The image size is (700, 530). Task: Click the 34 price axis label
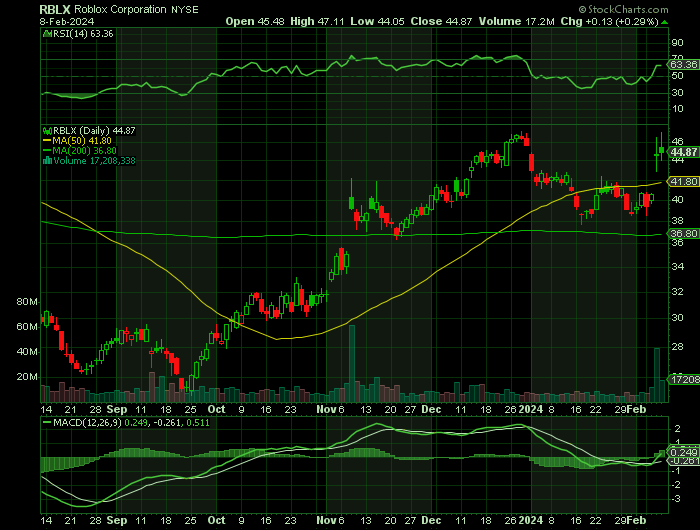pos(677,267)
